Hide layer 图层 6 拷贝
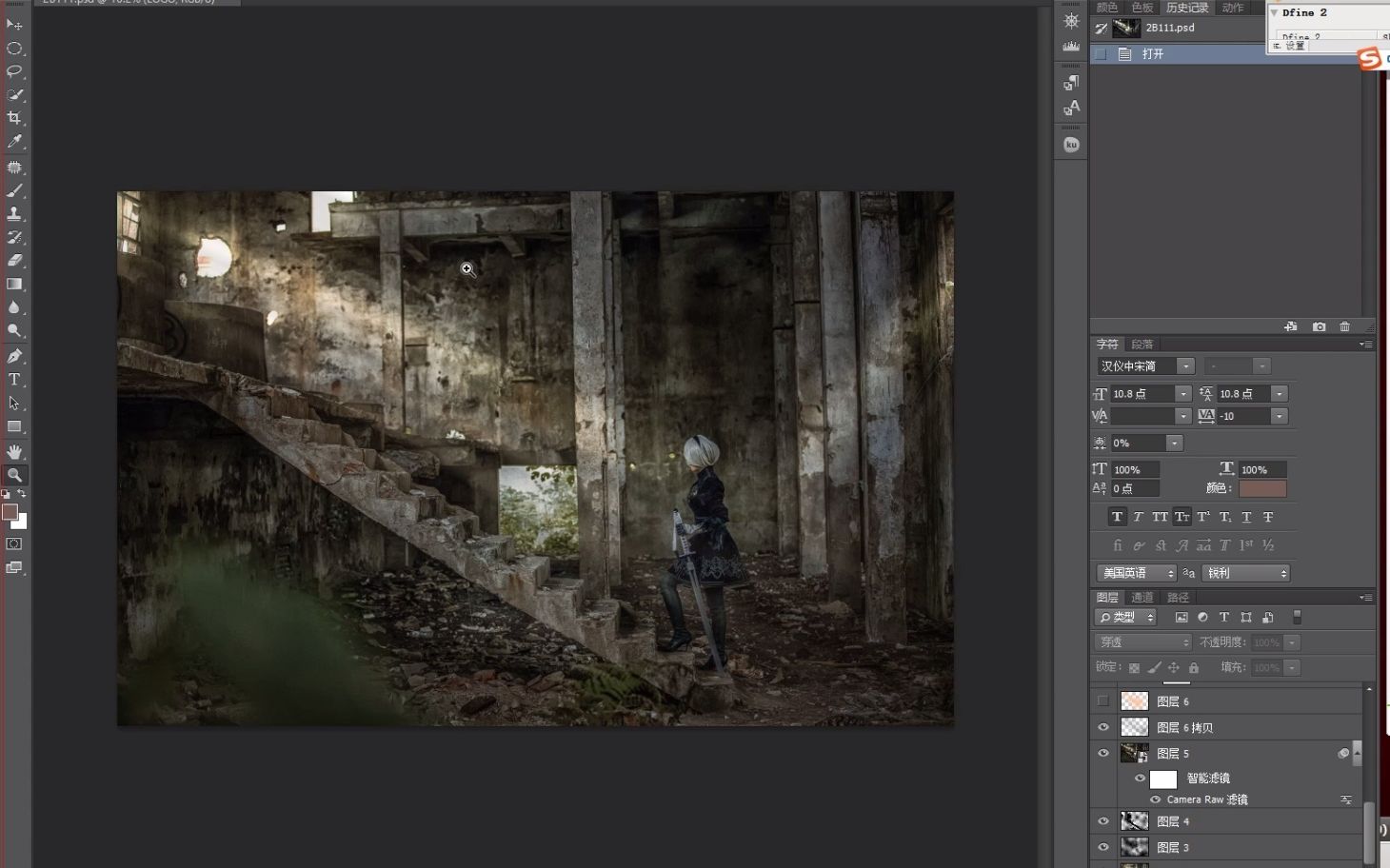 [1102, 727]
